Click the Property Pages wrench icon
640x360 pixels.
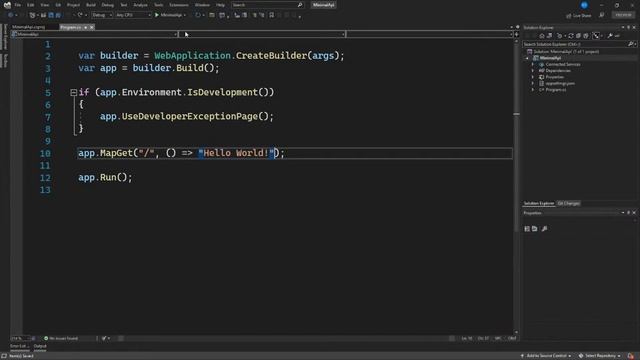click(544, 229)
